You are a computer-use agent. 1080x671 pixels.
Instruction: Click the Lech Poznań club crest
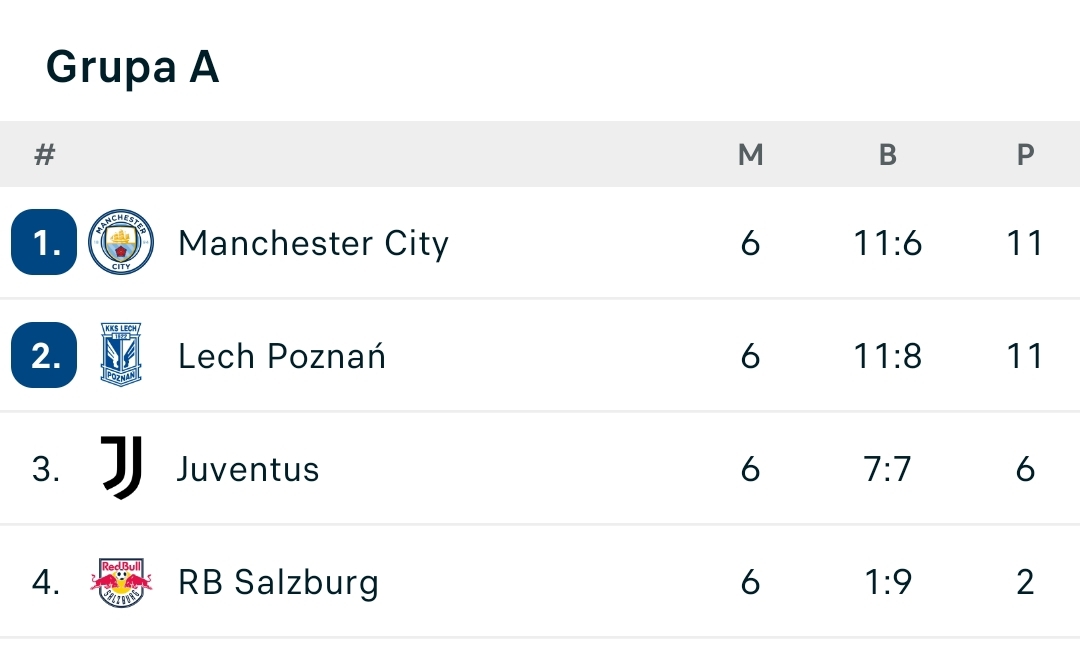tap(121, 355)
